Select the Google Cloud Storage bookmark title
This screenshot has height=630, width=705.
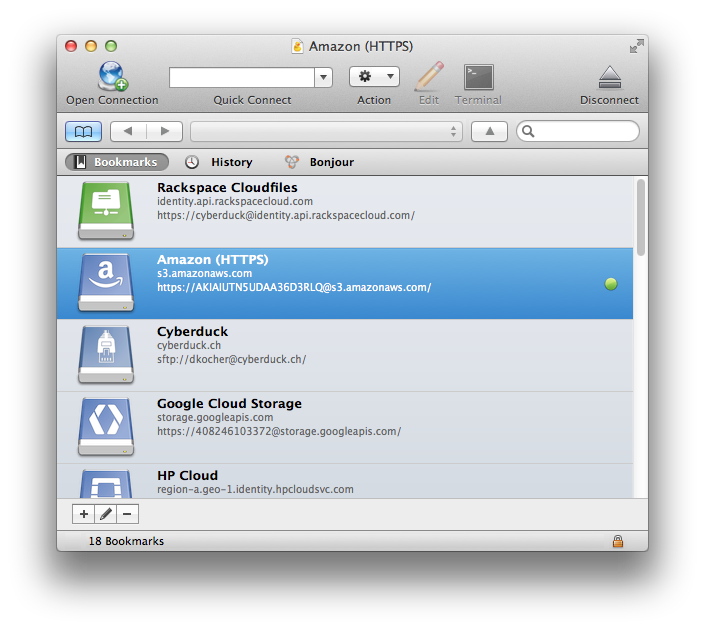click(229, 404)
